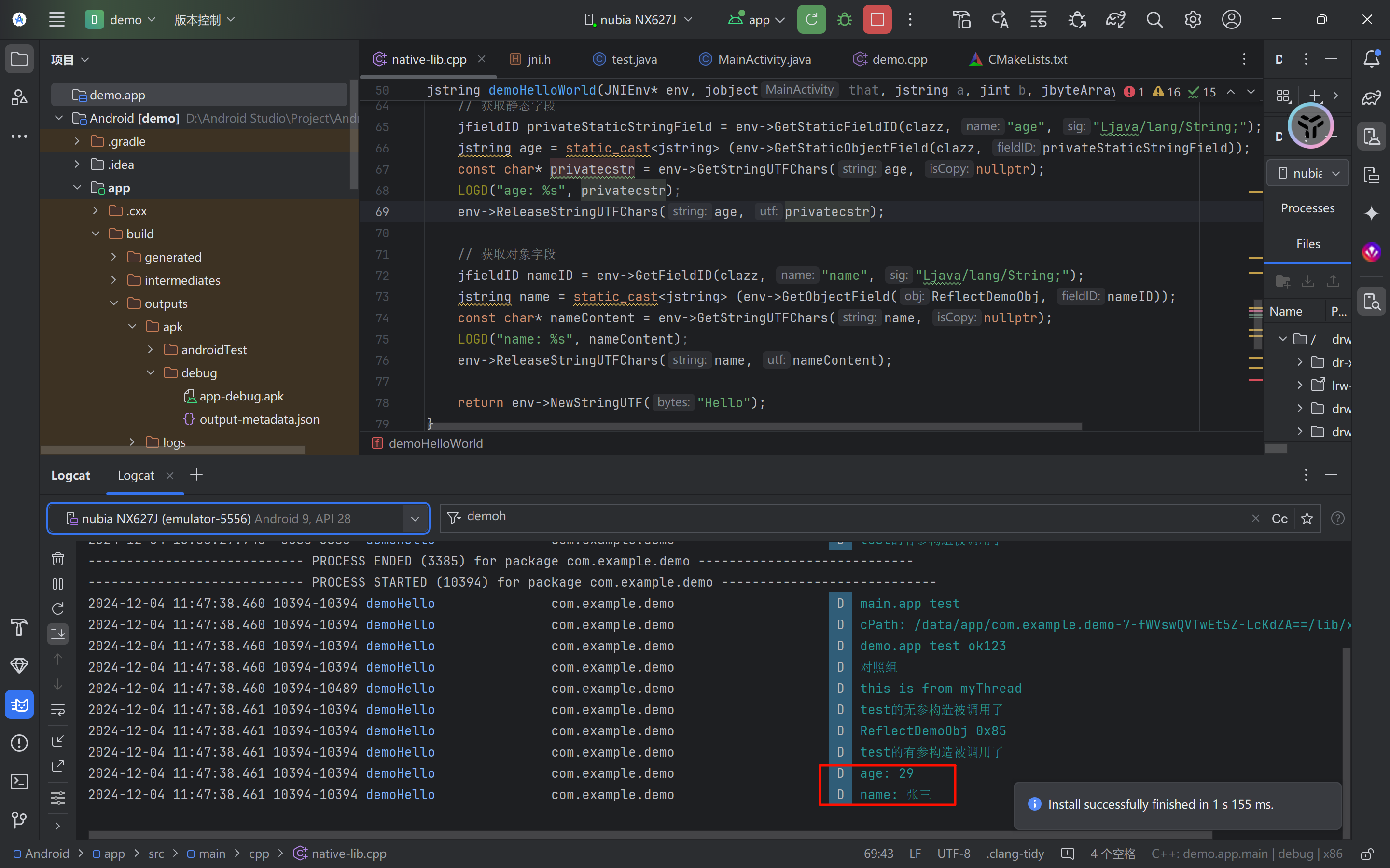Click the Processes tab in device panel
Viewport: 1390px width, 868px height.
click(1307, 208)
